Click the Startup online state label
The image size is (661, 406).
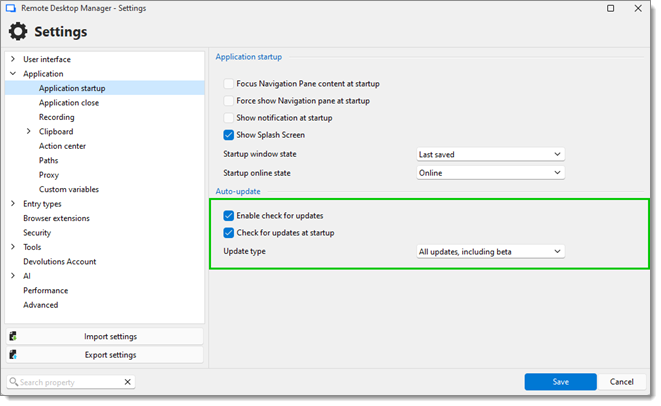pyautogui.click(x=257, y=173)
